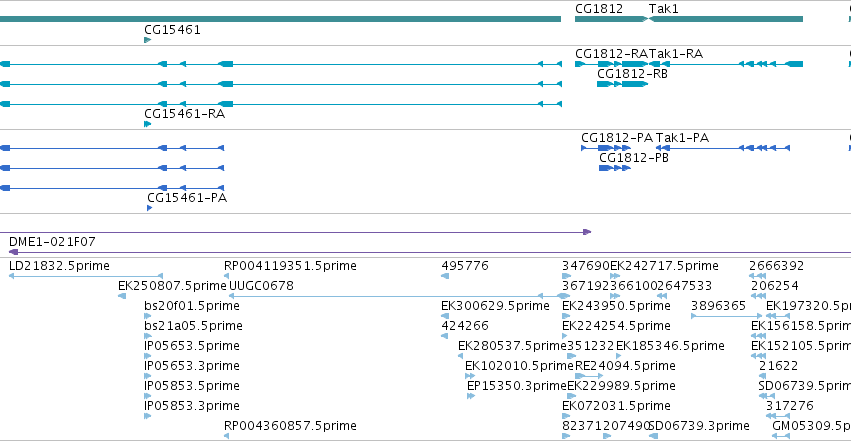This screenshot has width=851, height=441.
Task: Click the 424266 arrow glyph
Action: coord(444,336)
